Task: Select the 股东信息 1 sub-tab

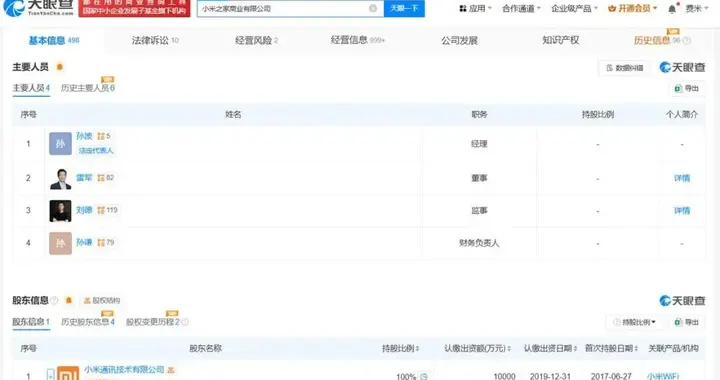Action: (31, 322)
